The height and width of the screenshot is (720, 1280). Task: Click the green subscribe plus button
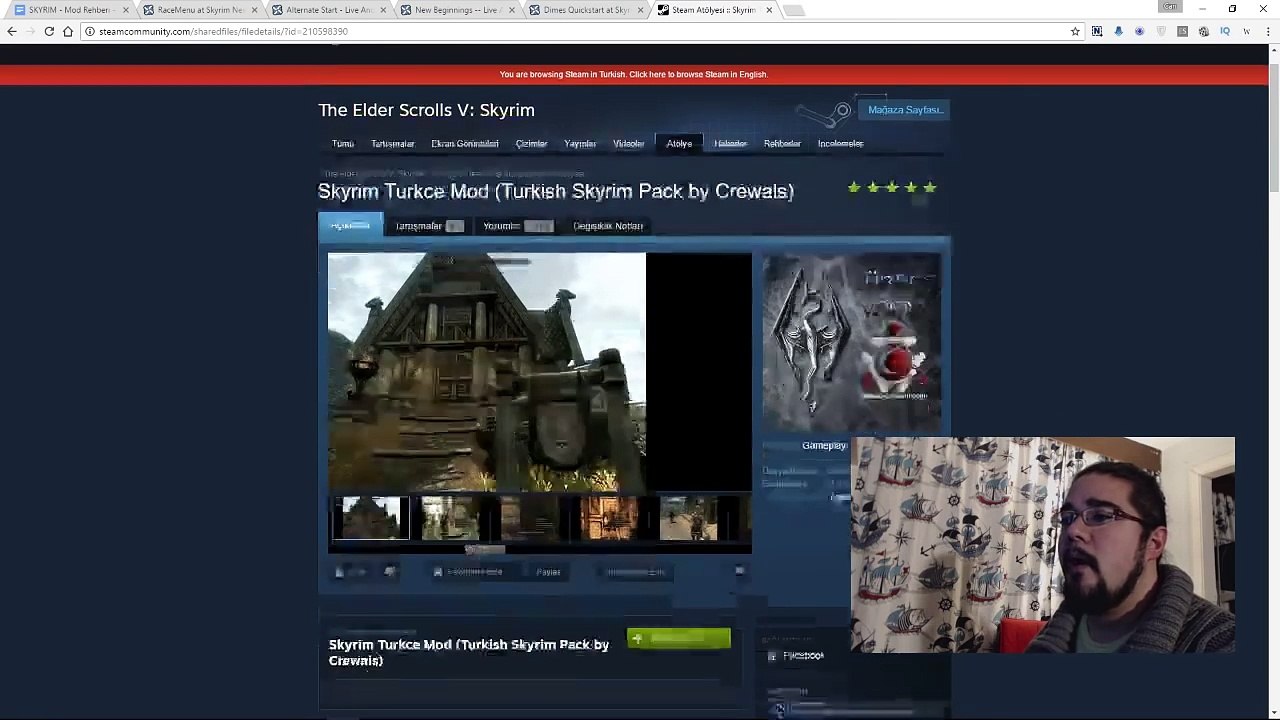coord(679,639)
